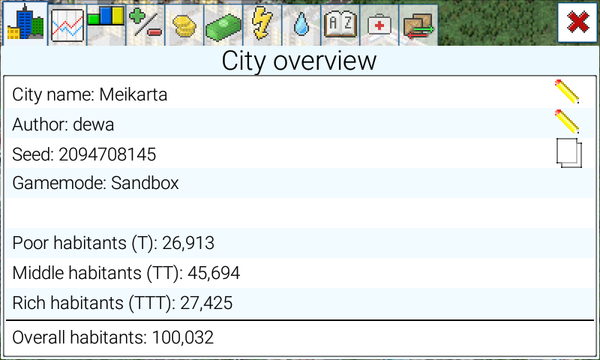Open the green cash money tab

pyautogui.click(x=223, y=25)
